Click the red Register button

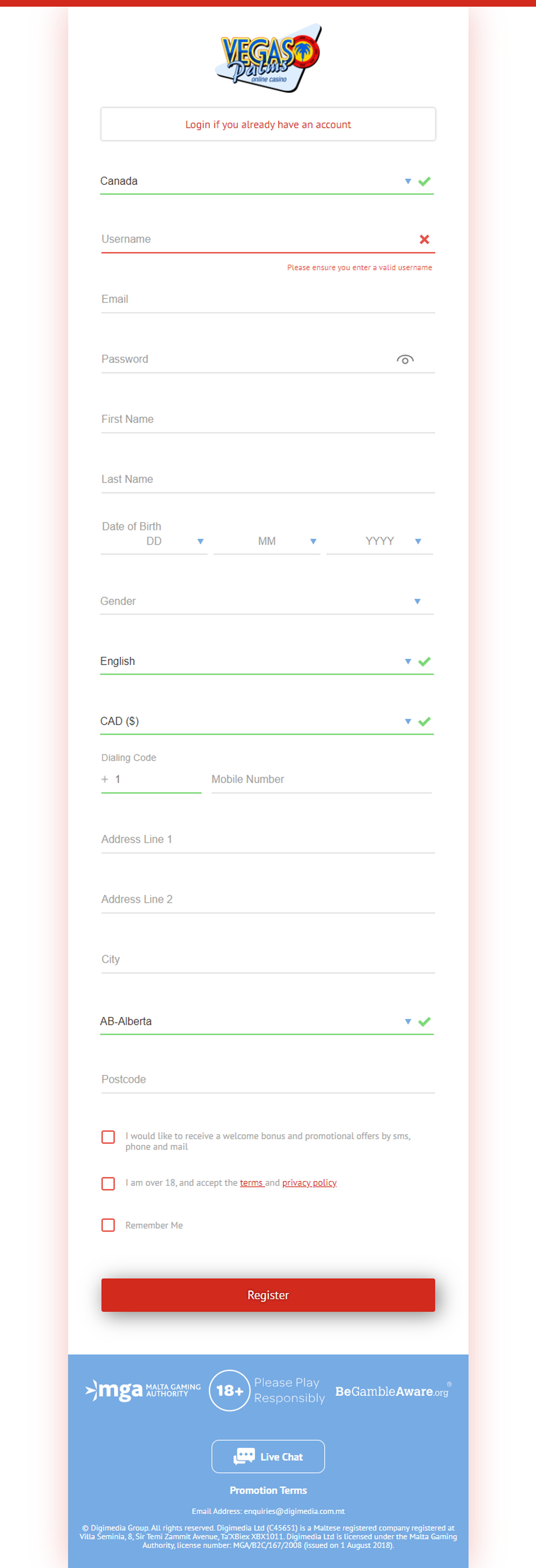pyautogui.click(x=268, y=1295)
